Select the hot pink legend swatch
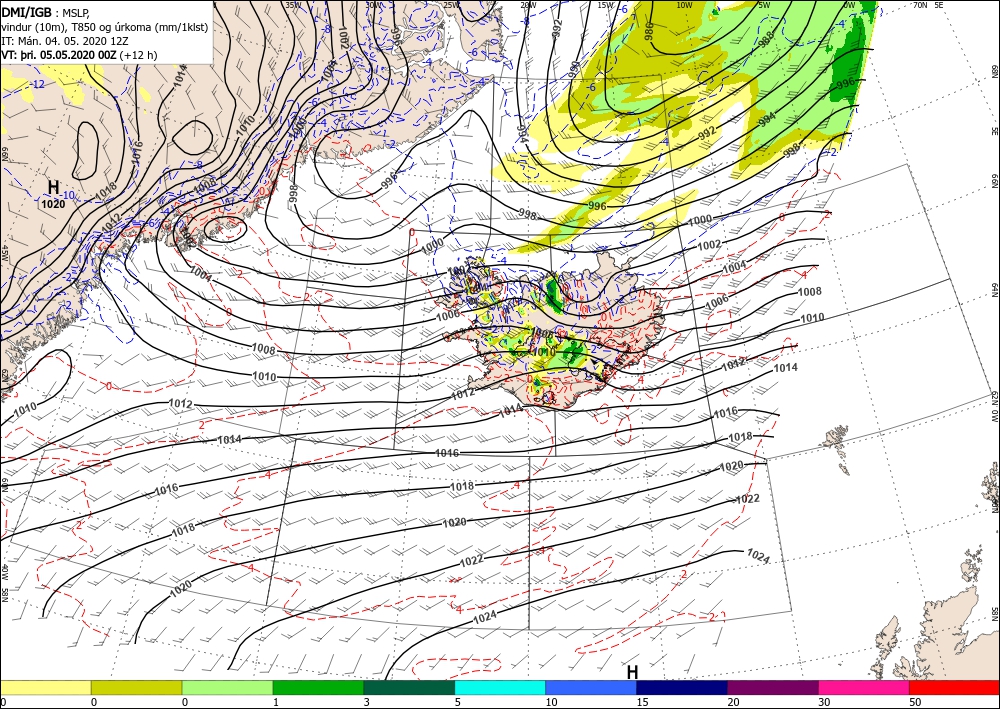The image size is (1000, 709). [x=864, y=687]
